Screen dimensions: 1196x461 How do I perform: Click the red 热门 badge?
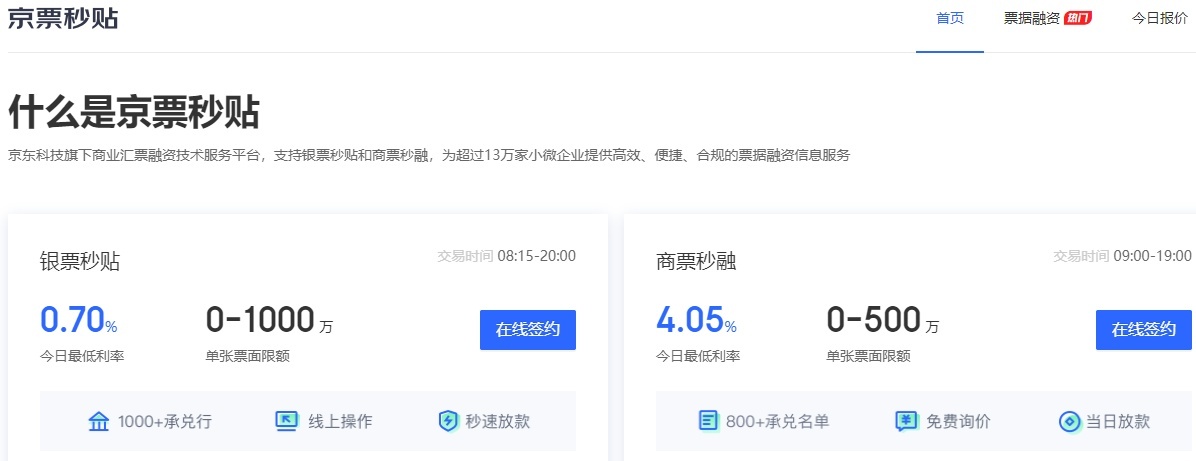[x=1078, y=18]
